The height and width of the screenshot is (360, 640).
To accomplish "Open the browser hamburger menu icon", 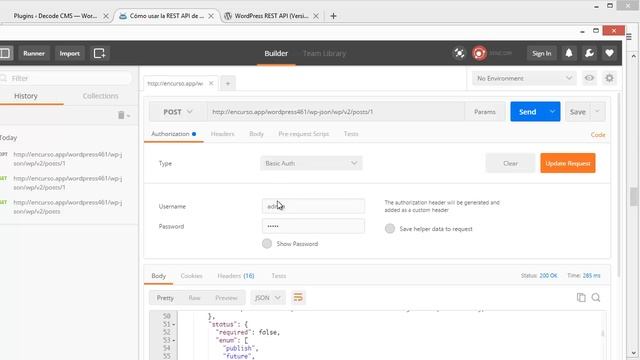I will pyautogui.click(x=629, y=37).
